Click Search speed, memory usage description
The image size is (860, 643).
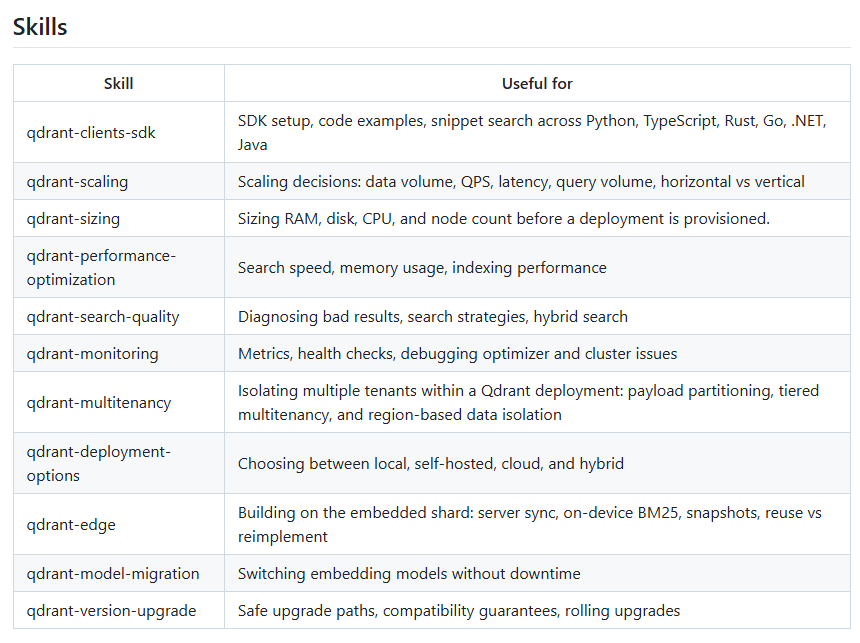pos(537,267)
